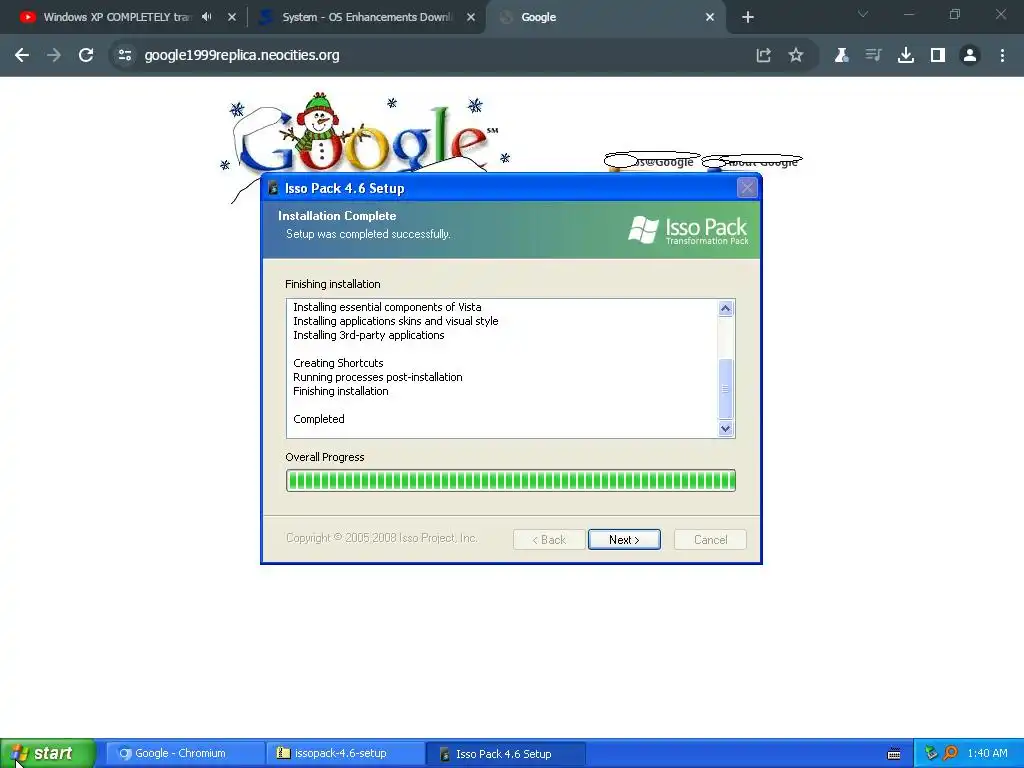Close the Google tab
1024x768 pixels.
click(x=710, y=17)
